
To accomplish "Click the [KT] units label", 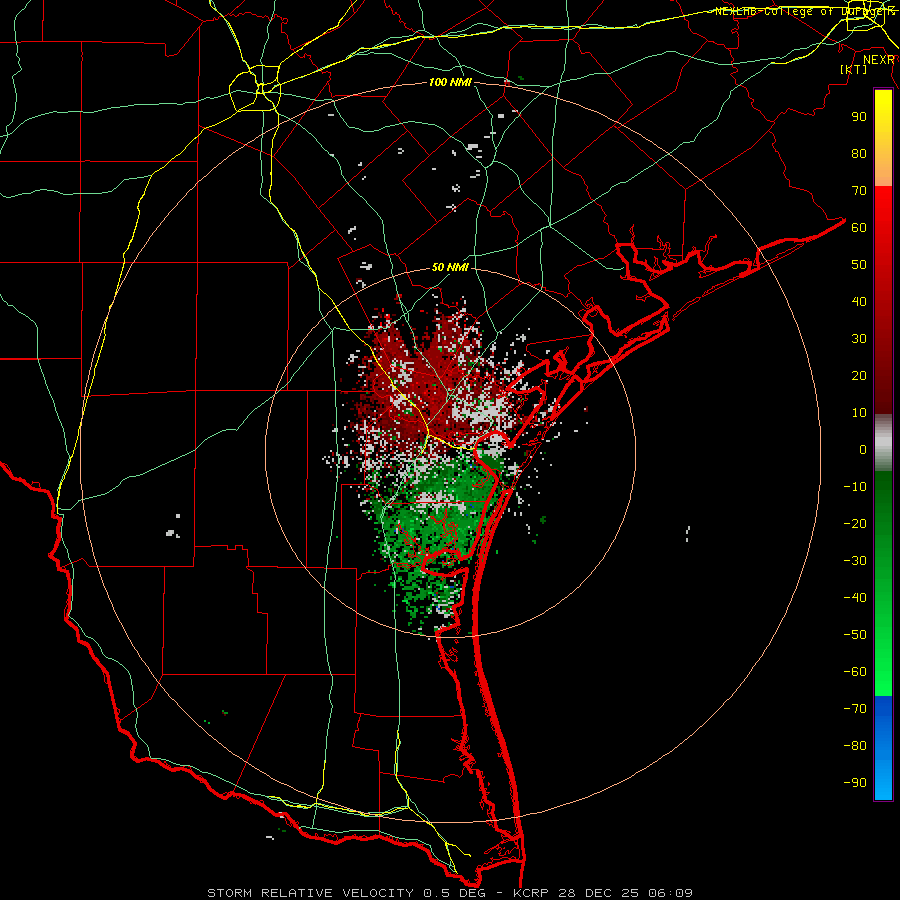I will [x=854, y=69].
